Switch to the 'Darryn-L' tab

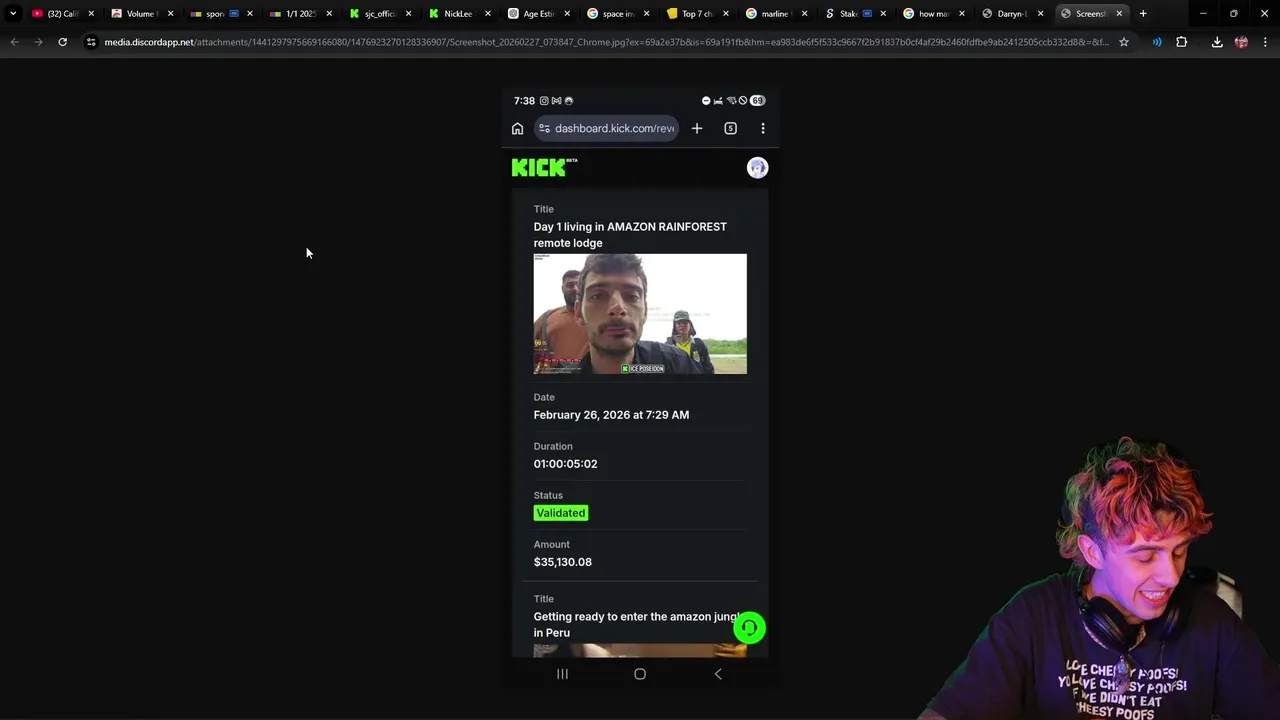1013,14
